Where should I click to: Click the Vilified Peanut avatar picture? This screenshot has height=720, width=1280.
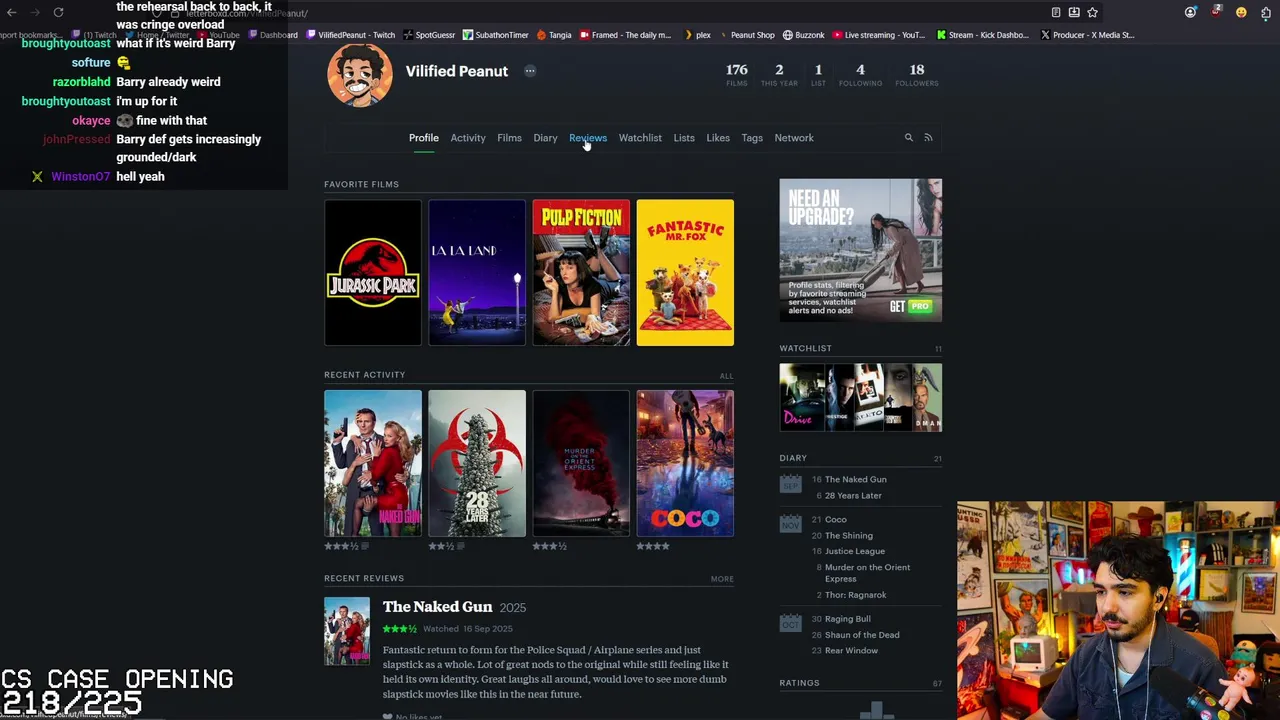point(360,74)
